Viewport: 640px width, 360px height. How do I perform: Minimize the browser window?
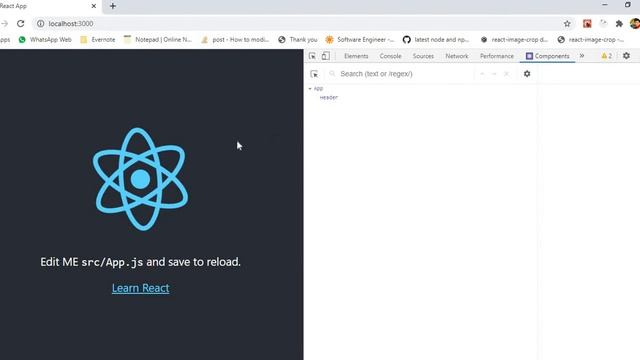click(x=605, y=5)
